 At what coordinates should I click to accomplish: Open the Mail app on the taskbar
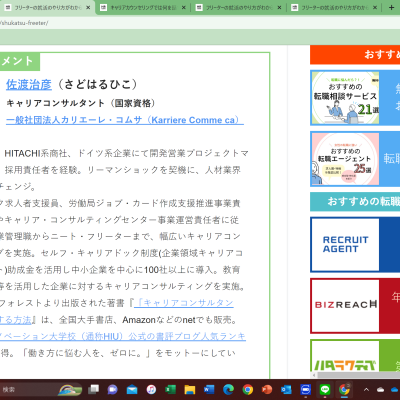pyautogui.click(x=132, y=389)
